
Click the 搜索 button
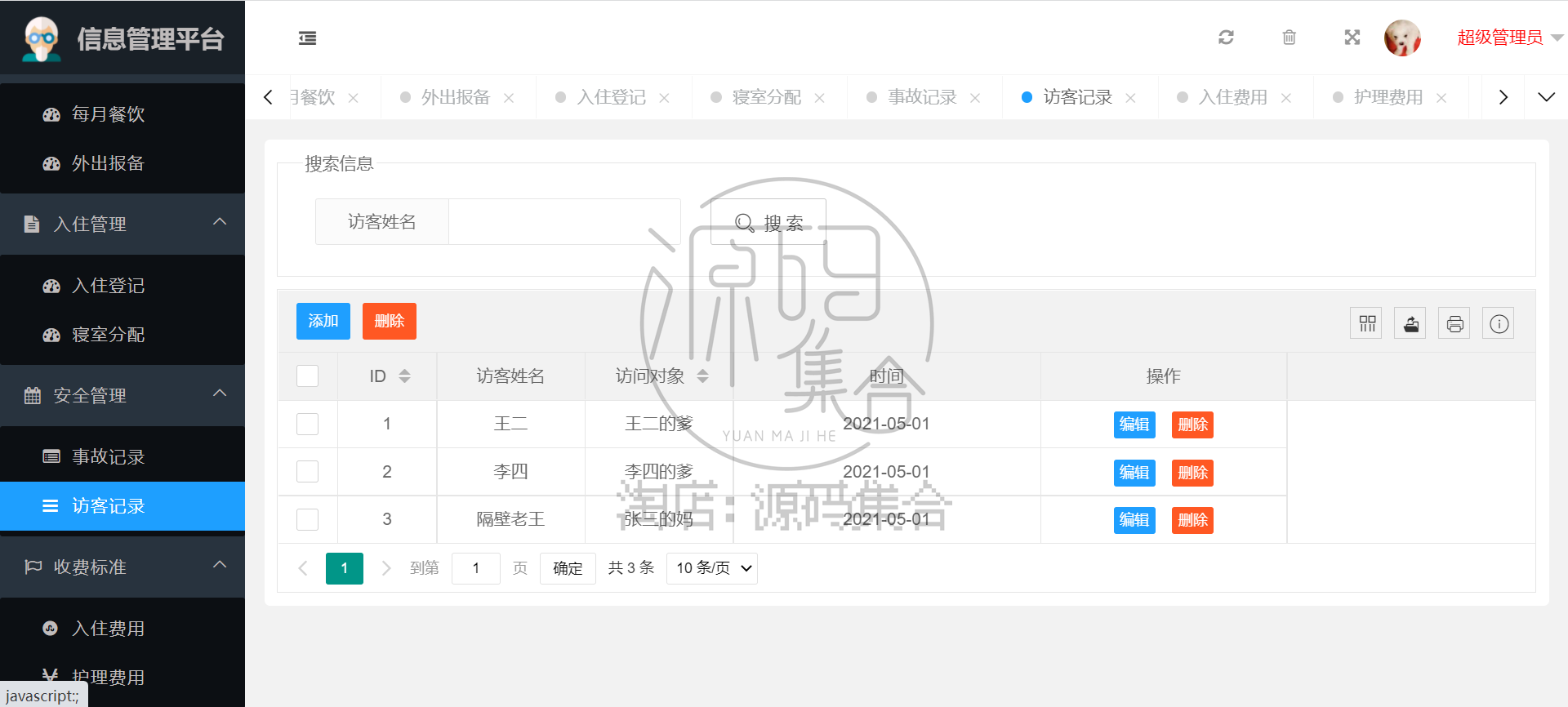768,222
